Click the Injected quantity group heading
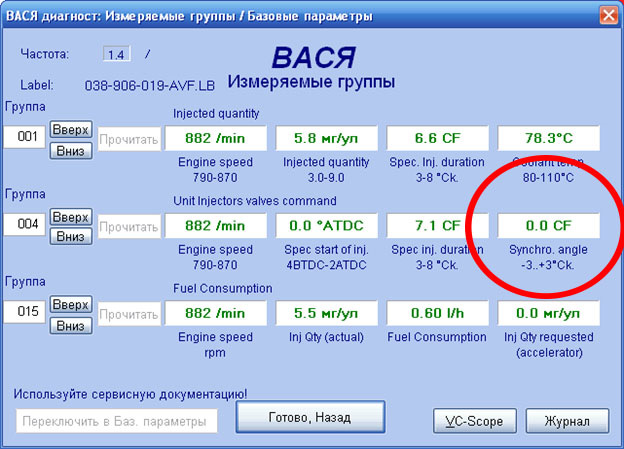Viewport: 624px width, 449px height. (216, 114)
